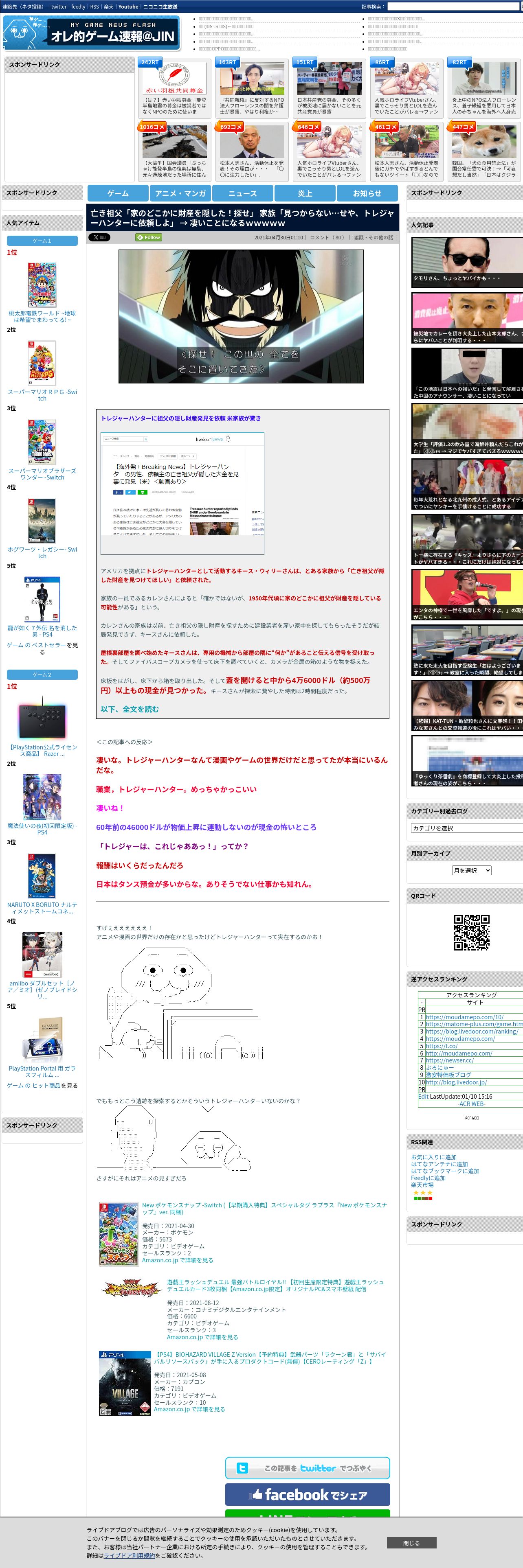Click the 楽天市場 link

coord(422,1185)
